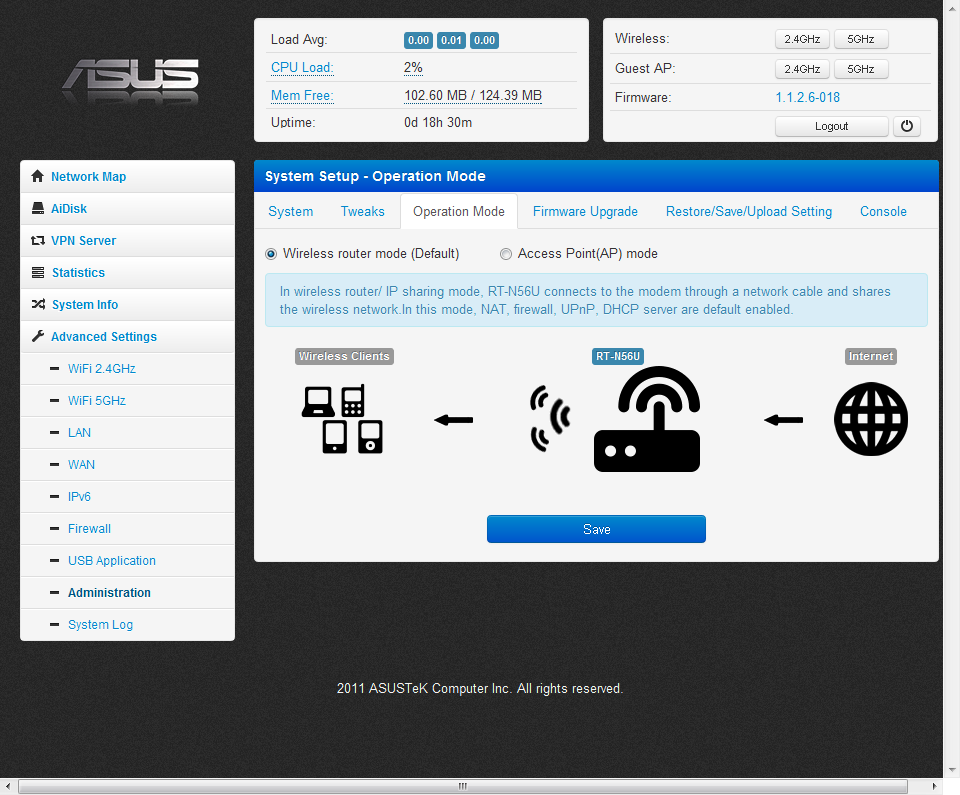
Task: Click the home icon beside Network Map
Action: pyautogui.click(x=38, y=177)
